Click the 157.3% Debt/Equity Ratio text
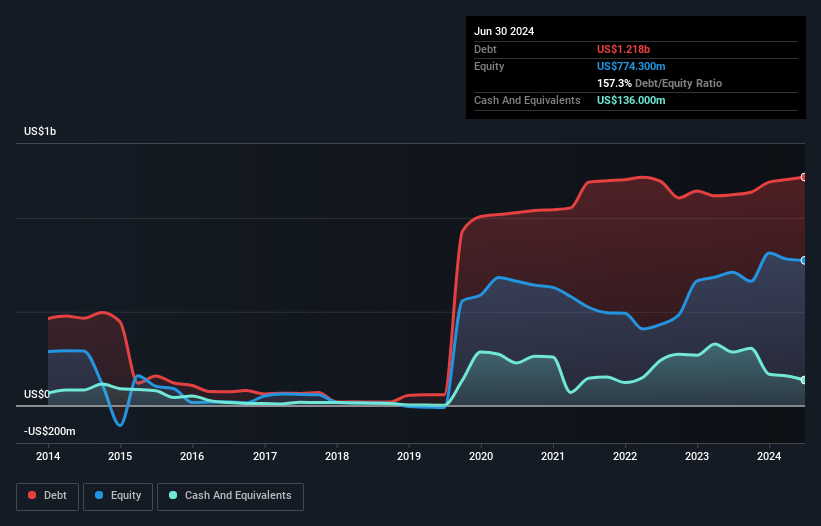 [659, 83]
